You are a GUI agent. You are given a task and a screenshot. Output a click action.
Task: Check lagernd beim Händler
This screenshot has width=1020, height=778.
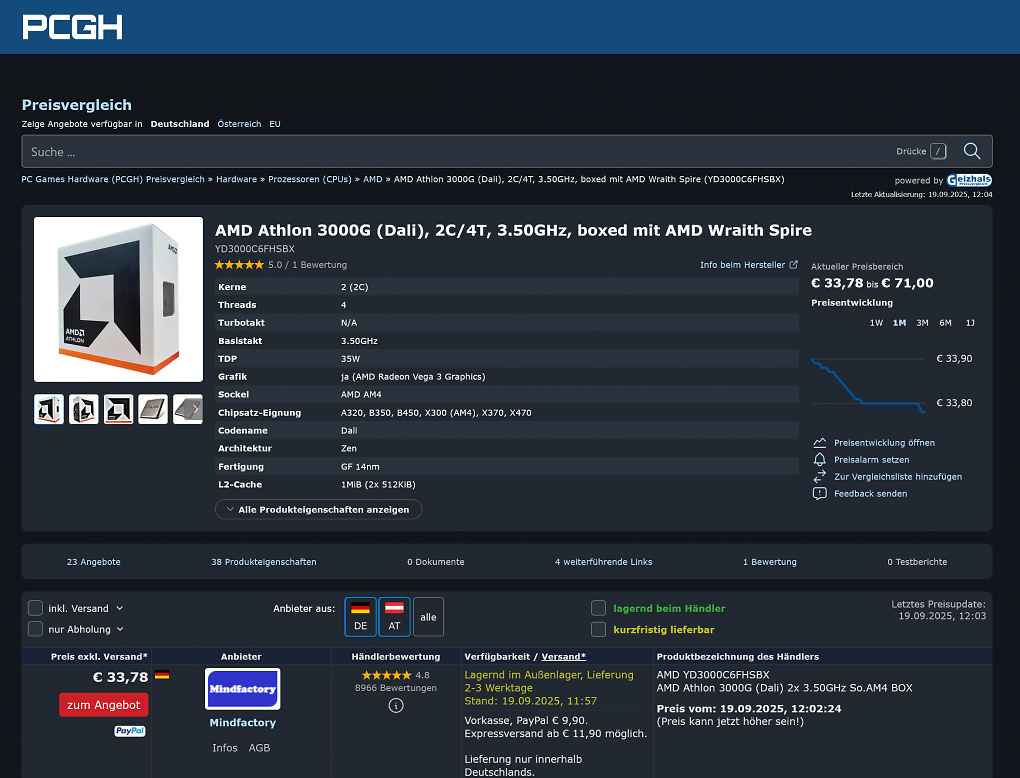(598, 608)
